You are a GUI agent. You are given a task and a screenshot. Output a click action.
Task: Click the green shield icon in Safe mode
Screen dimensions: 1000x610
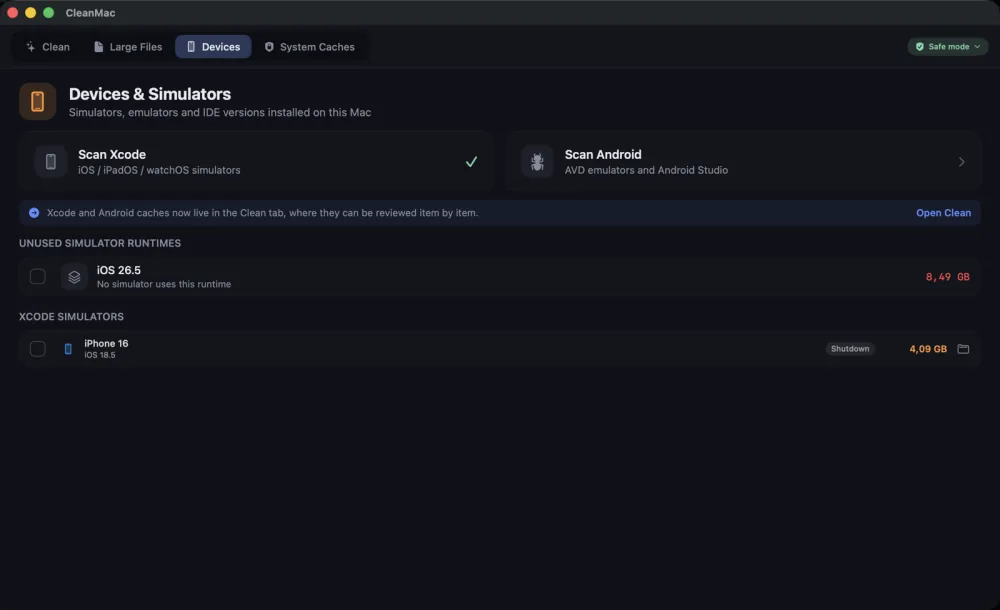coord(920,47)
